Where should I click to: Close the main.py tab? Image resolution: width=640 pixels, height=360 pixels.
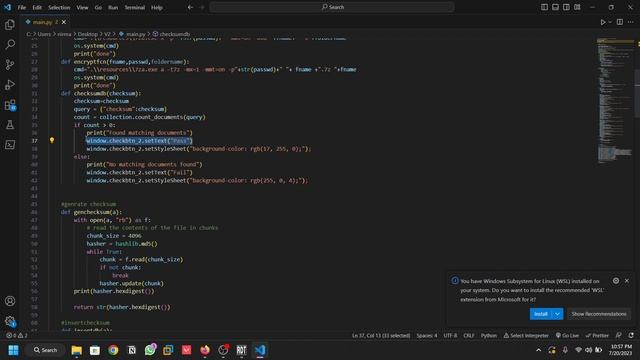[64, 22]
